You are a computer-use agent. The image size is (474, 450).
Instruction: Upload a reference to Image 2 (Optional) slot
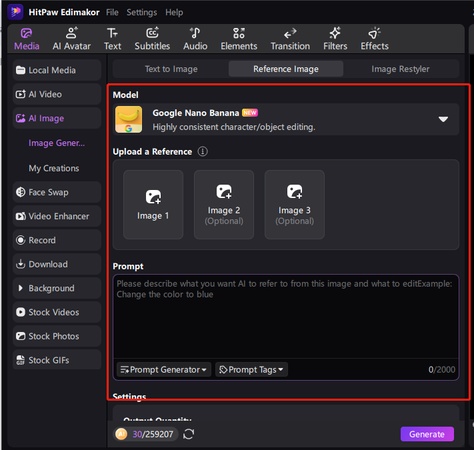(224, 205)
